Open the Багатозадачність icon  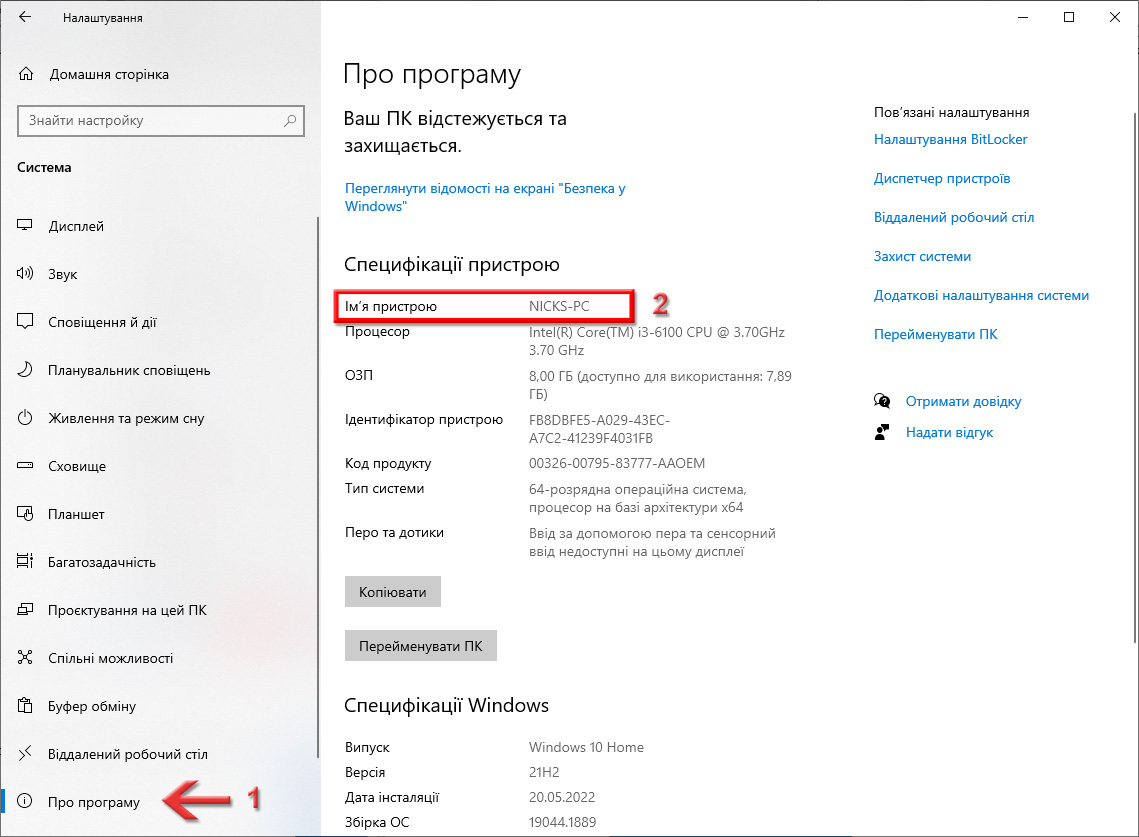point(25,562)
